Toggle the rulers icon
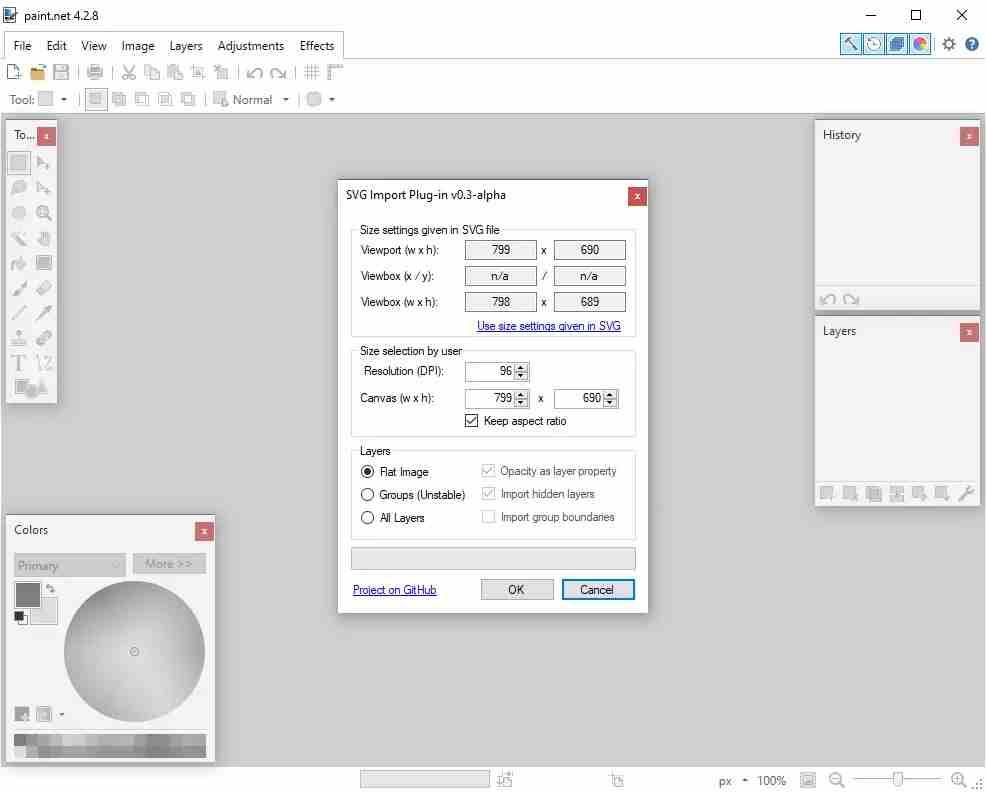The image size is (986, 793). point(335,72)
